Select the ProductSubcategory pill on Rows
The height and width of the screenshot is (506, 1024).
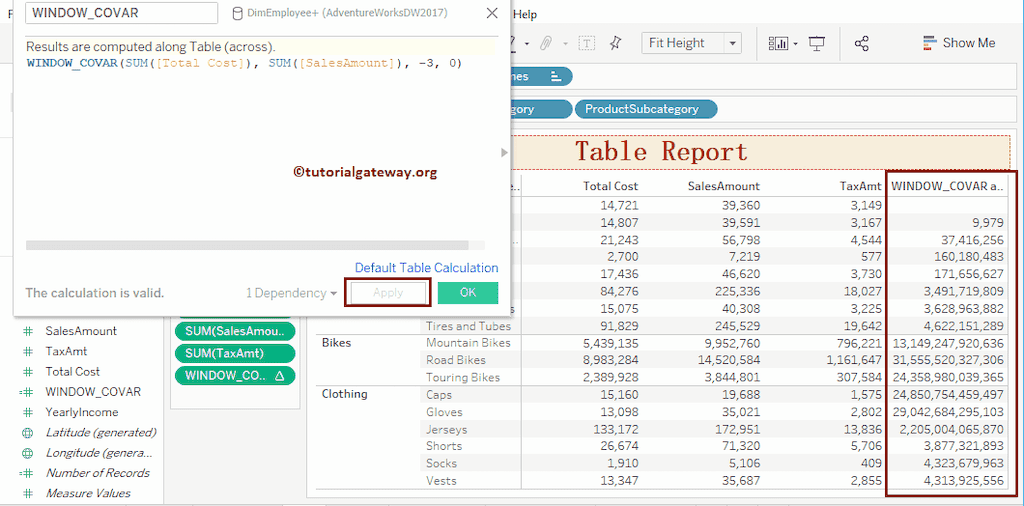[646, 109]
